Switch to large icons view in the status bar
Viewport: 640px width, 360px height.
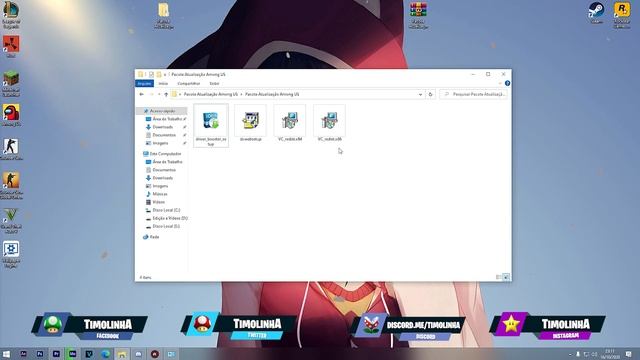point(506,277)
